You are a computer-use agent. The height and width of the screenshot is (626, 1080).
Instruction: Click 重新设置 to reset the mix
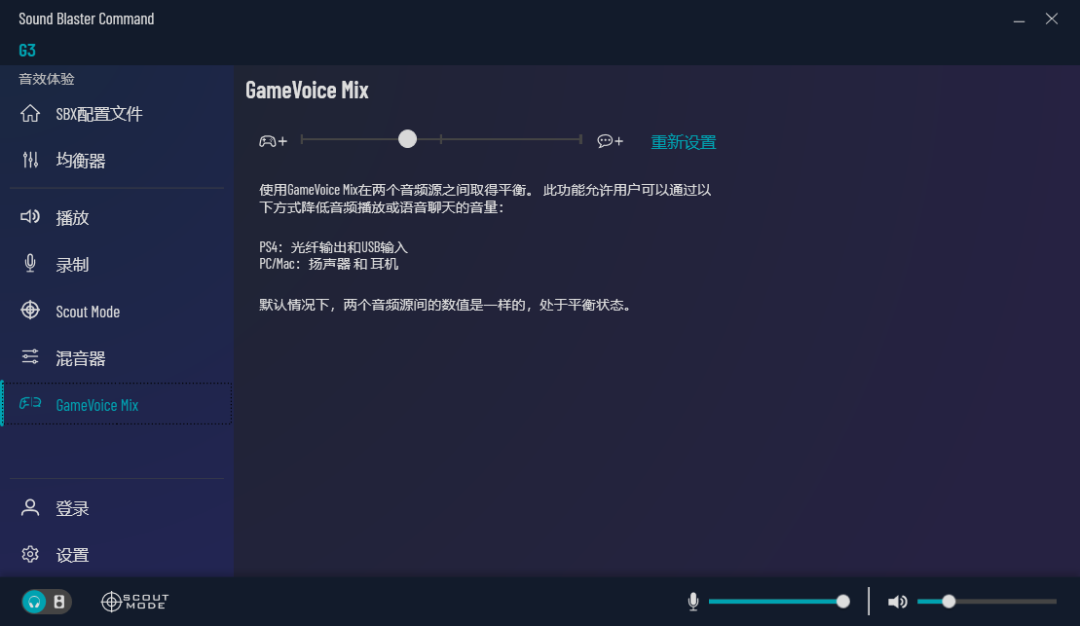pyautogui.click(x=683, y=142)
